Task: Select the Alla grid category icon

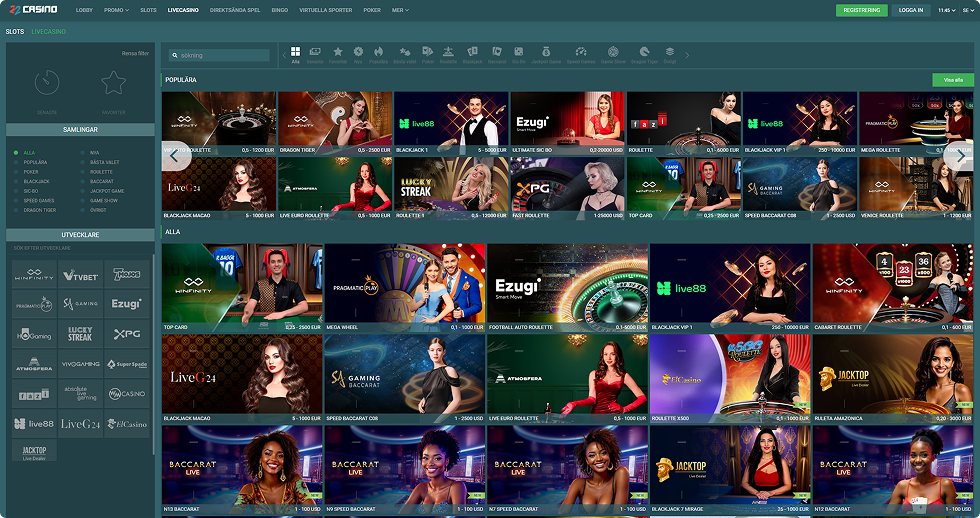Action: 296,52
